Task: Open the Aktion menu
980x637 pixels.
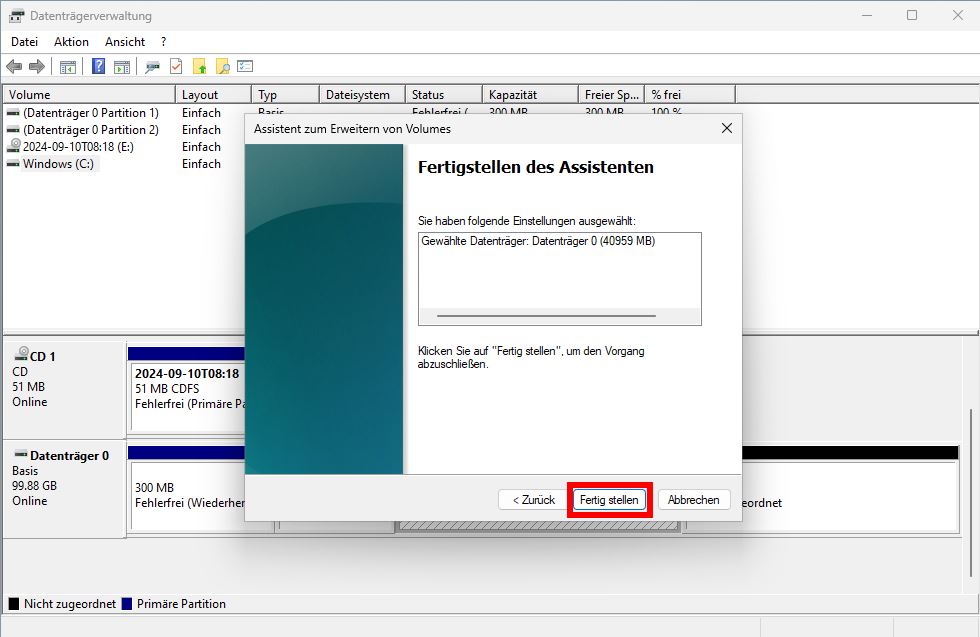Action: tap(71, 41)
